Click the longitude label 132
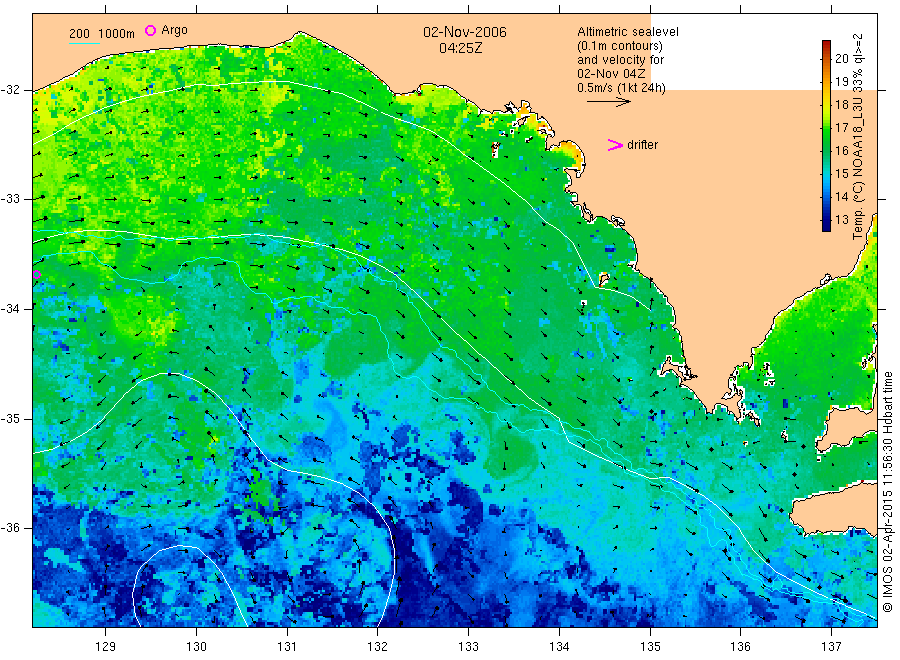Screen dimensions: 900x660 378,647
